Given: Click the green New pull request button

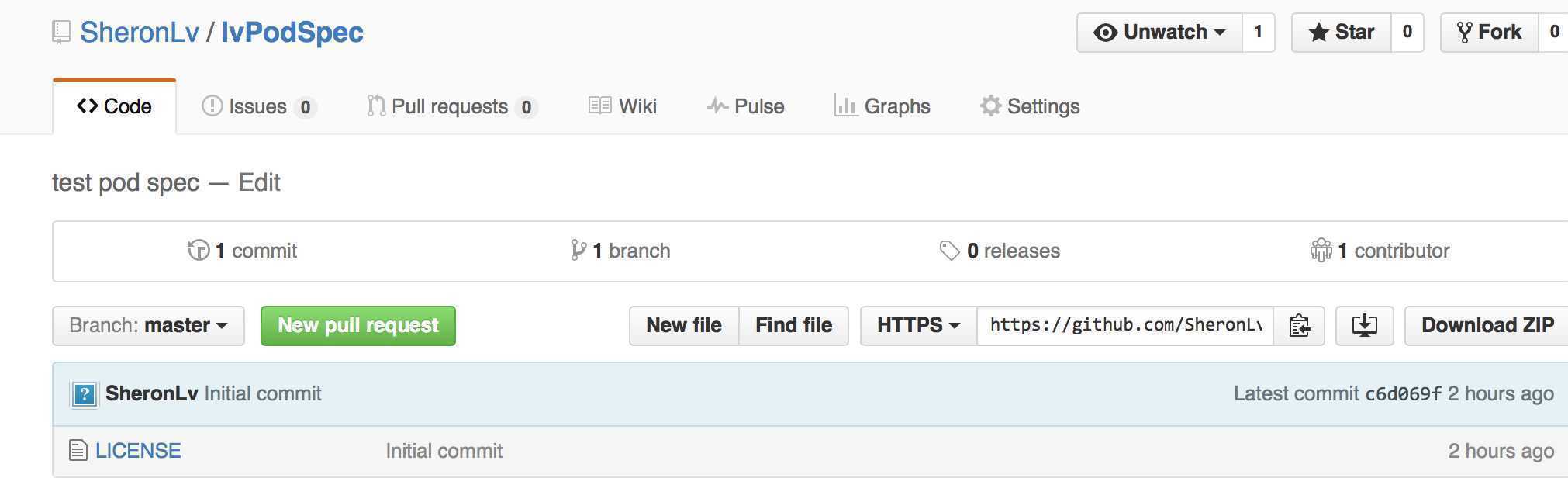Looking at the screenshot, I should click(358, 326).
